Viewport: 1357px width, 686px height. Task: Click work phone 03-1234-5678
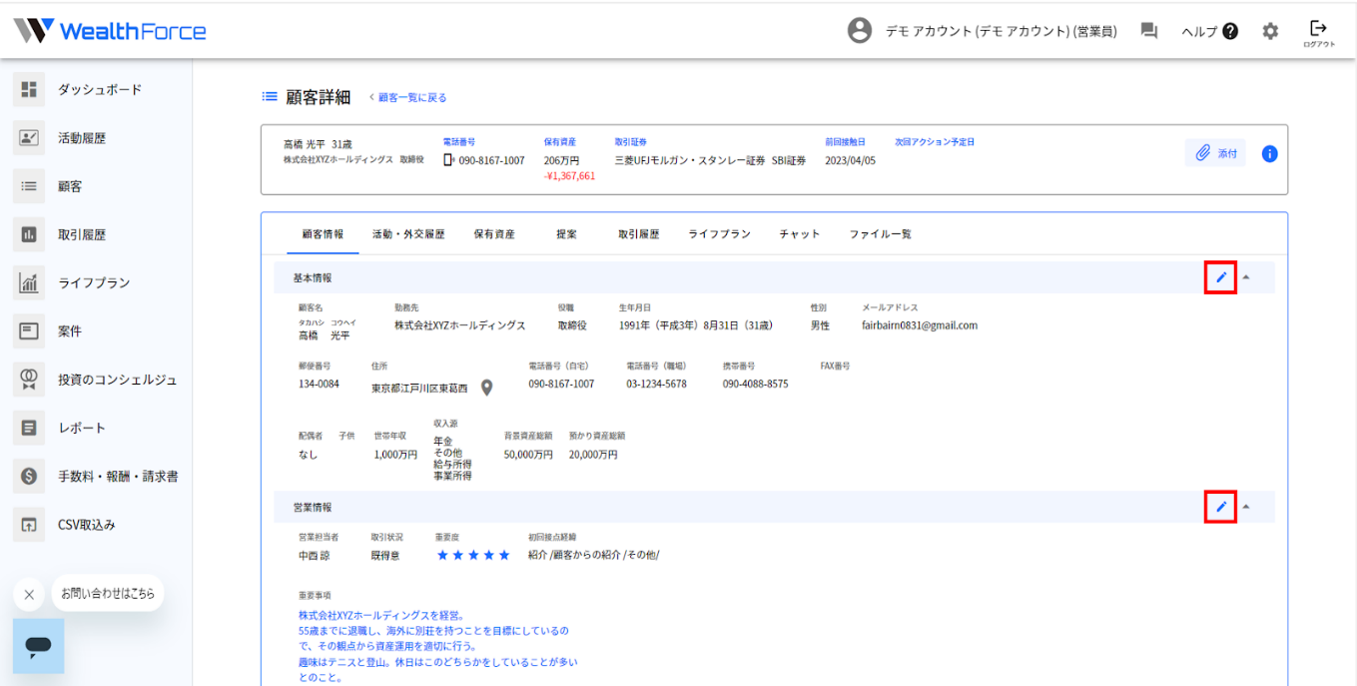657,384
